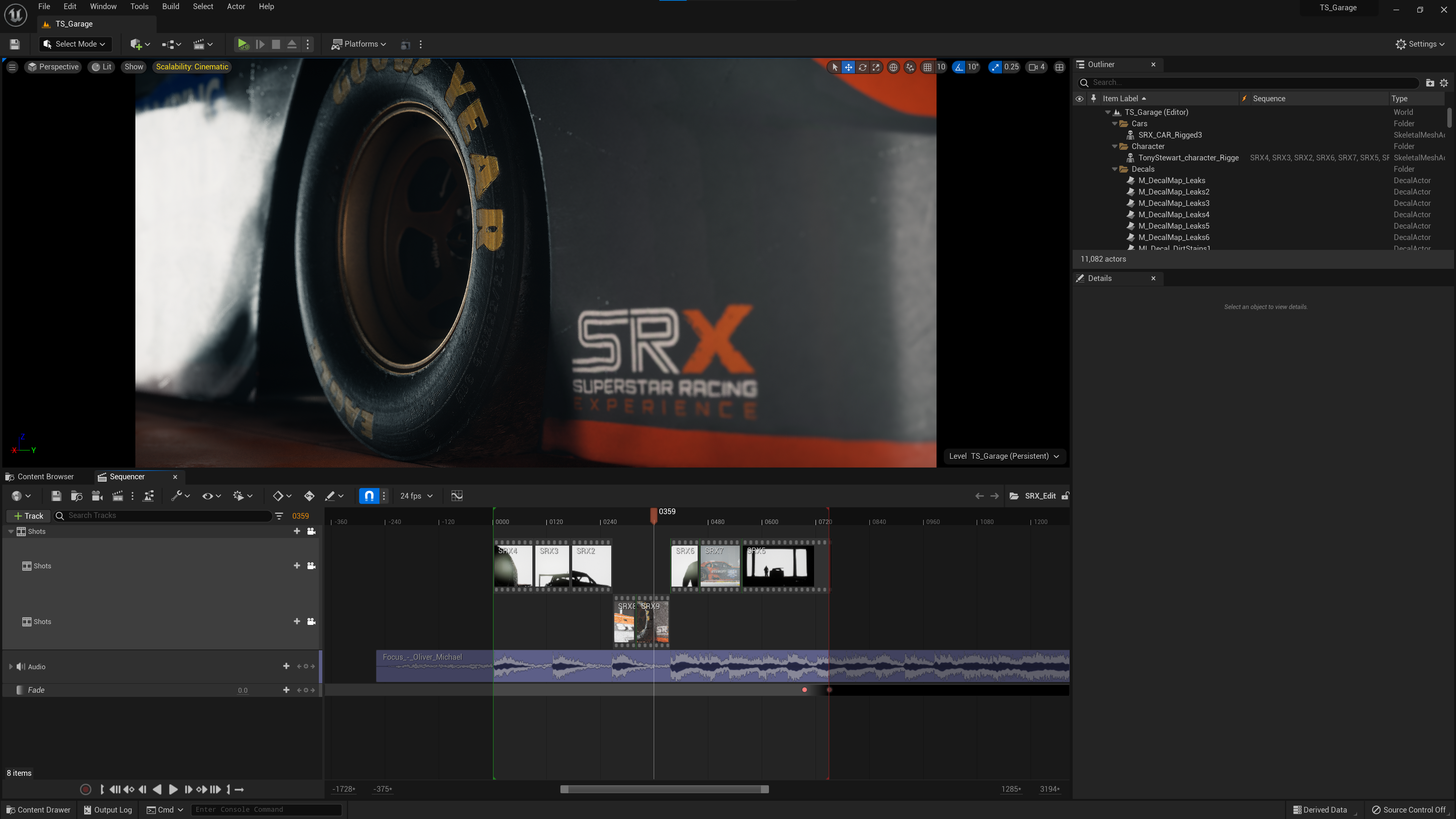Open Sequencer view options eye menu

pyautogui.click(x=212, y=496)
